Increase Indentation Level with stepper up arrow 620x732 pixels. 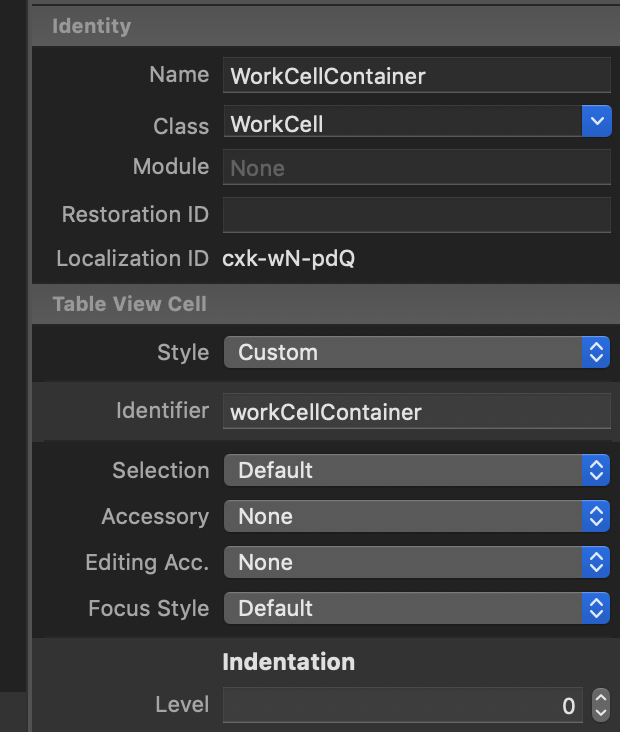[600, 698]
